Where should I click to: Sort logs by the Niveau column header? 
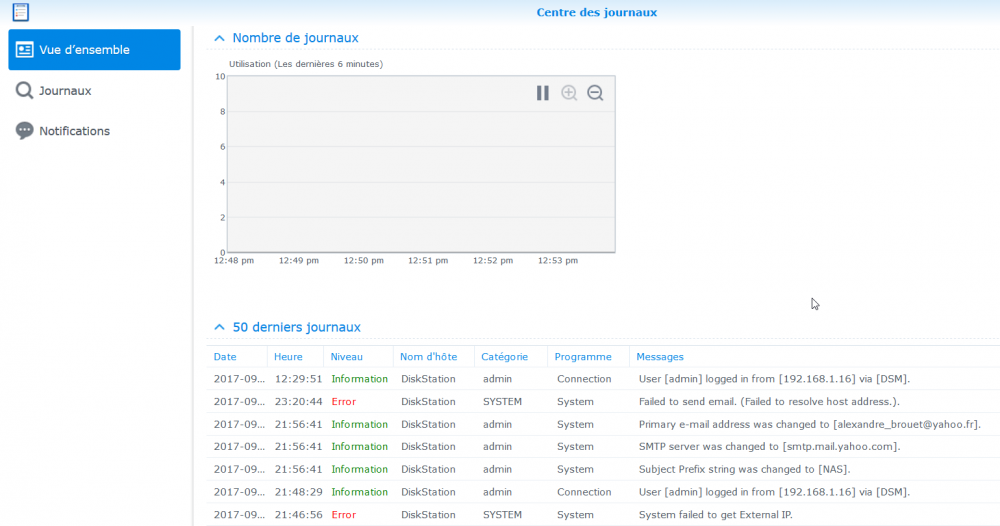[347, 357]
